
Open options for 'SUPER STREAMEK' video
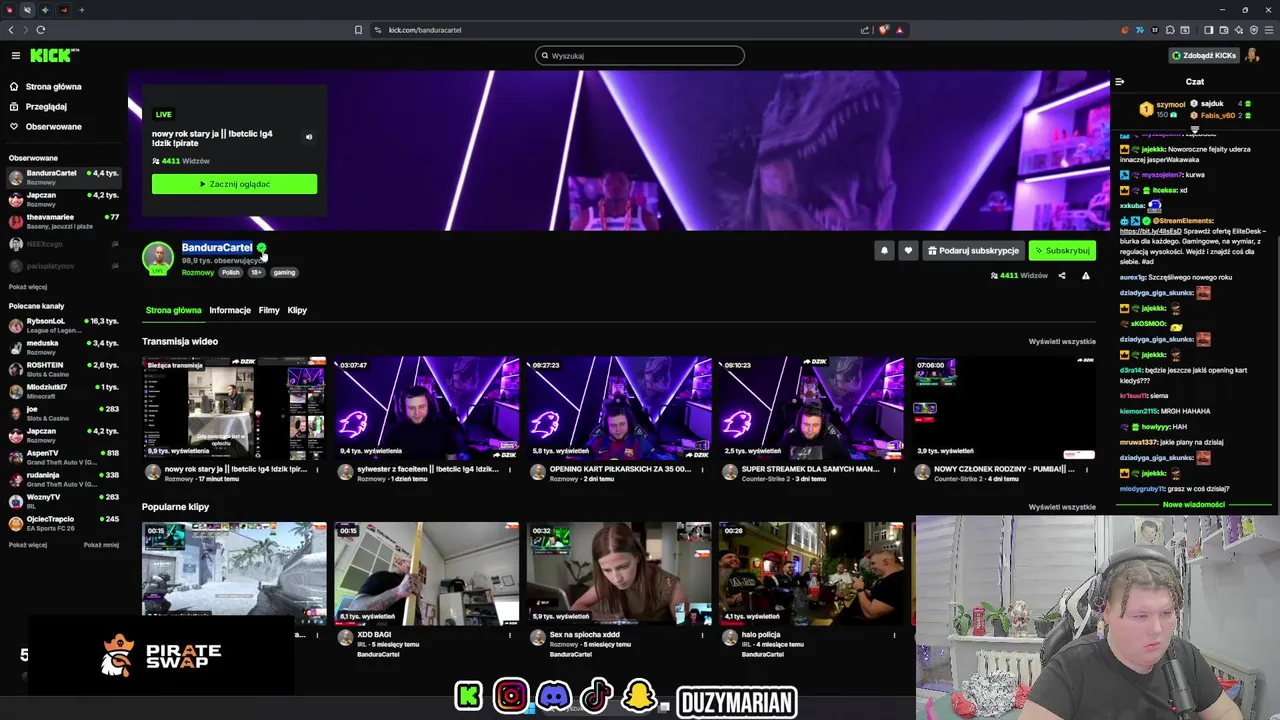point(894,469)
